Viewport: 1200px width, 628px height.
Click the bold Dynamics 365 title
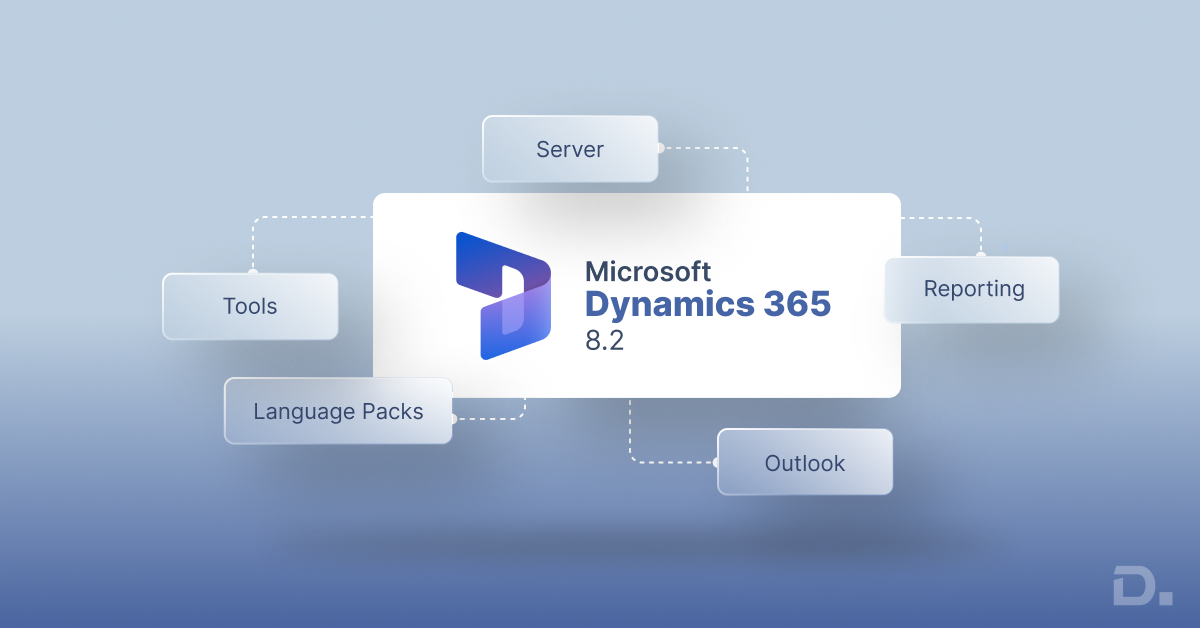click(707, 304)
